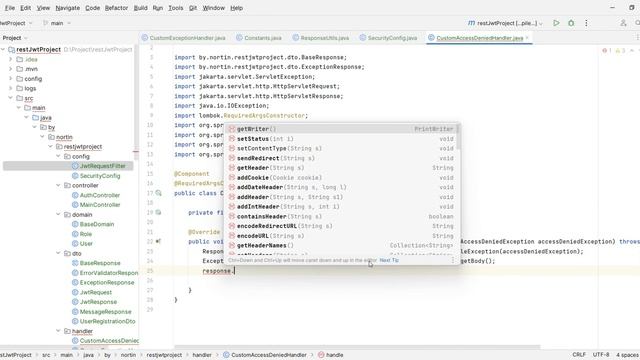Image resolution: width=640 pixels, height=360 pixels.
Task: Open the completion popup options menu
Action: (x=452, y=260)
